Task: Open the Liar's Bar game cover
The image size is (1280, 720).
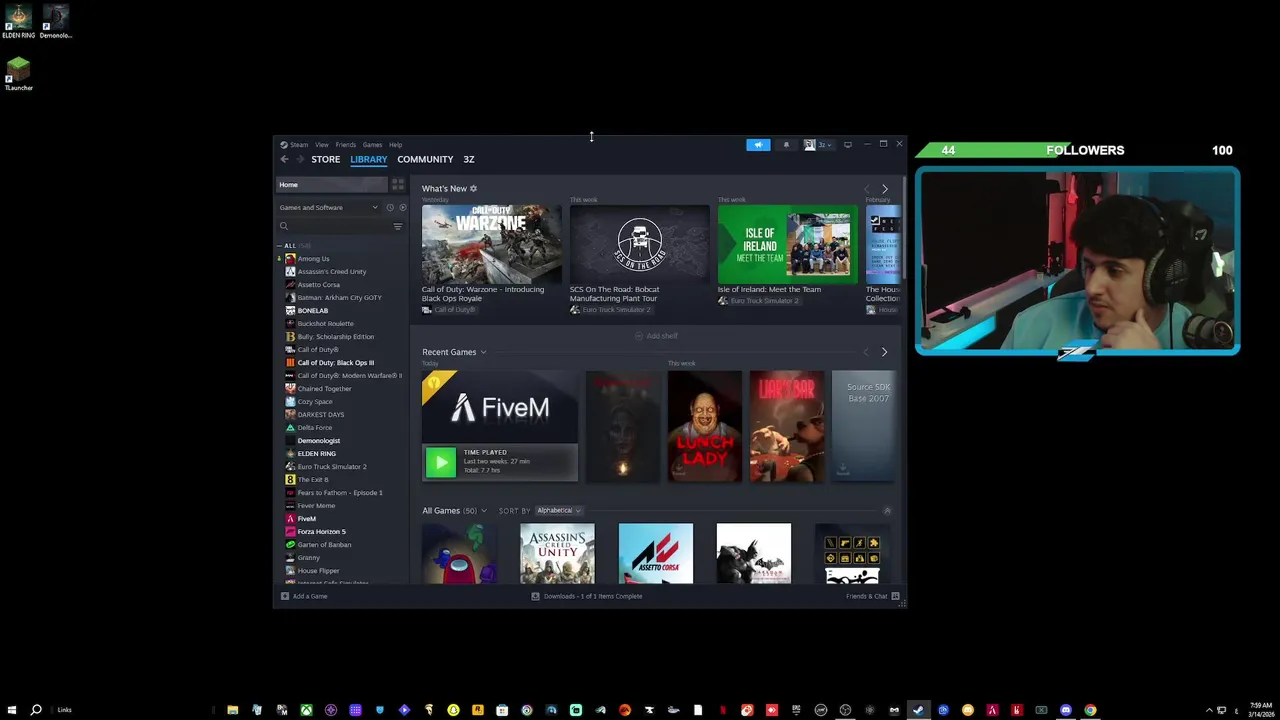Action: click(x=787, y=427)
